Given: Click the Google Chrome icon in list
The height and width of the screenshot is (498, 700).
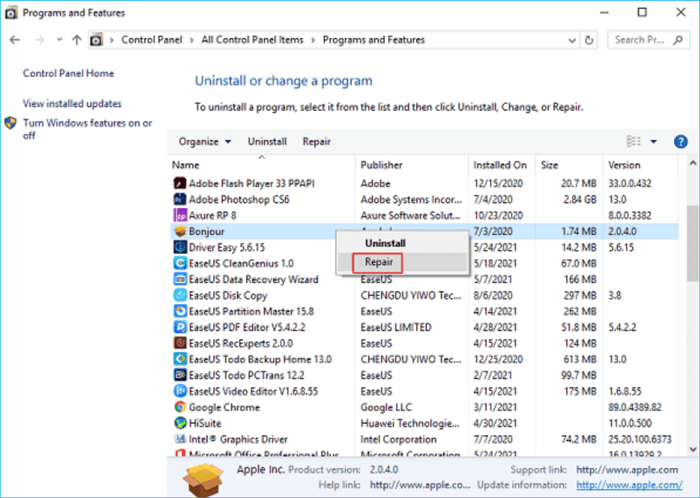Looking at the screenshot, I should point(180,407).
